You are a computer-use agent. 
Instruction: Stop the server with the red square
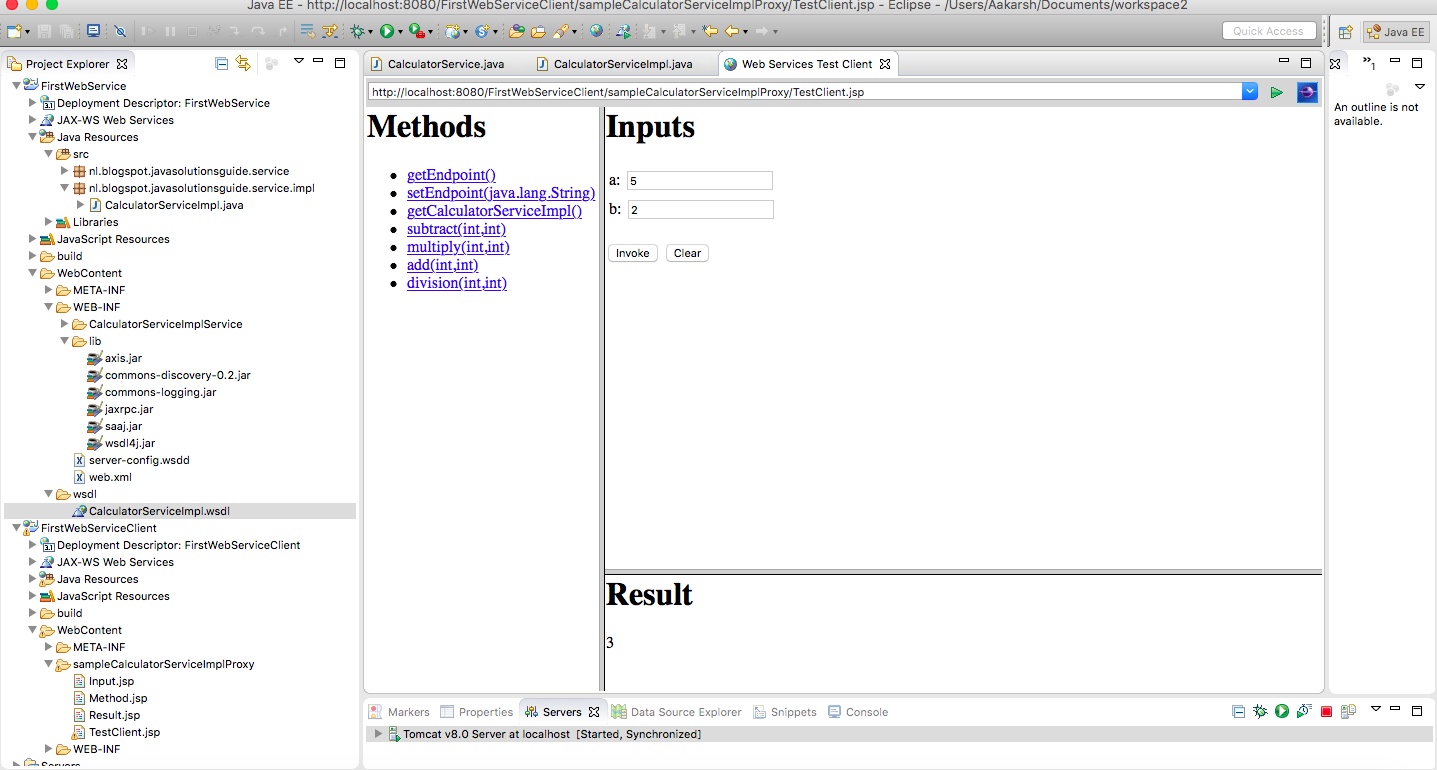(1326, 712)
